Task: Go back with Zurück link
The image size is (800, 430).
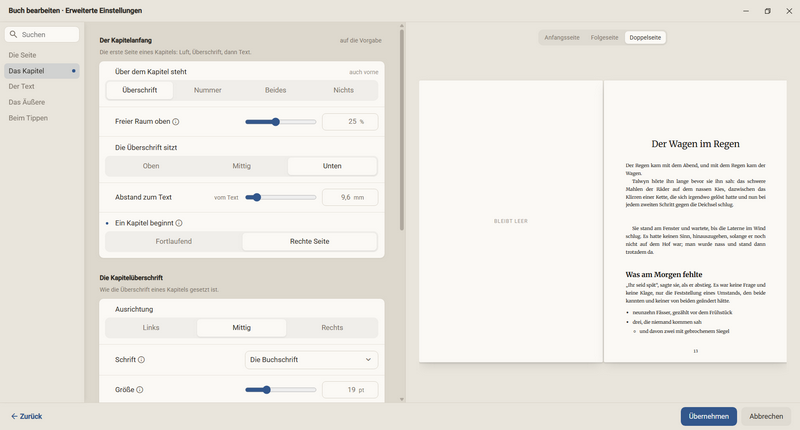Action: click(27, 416)
